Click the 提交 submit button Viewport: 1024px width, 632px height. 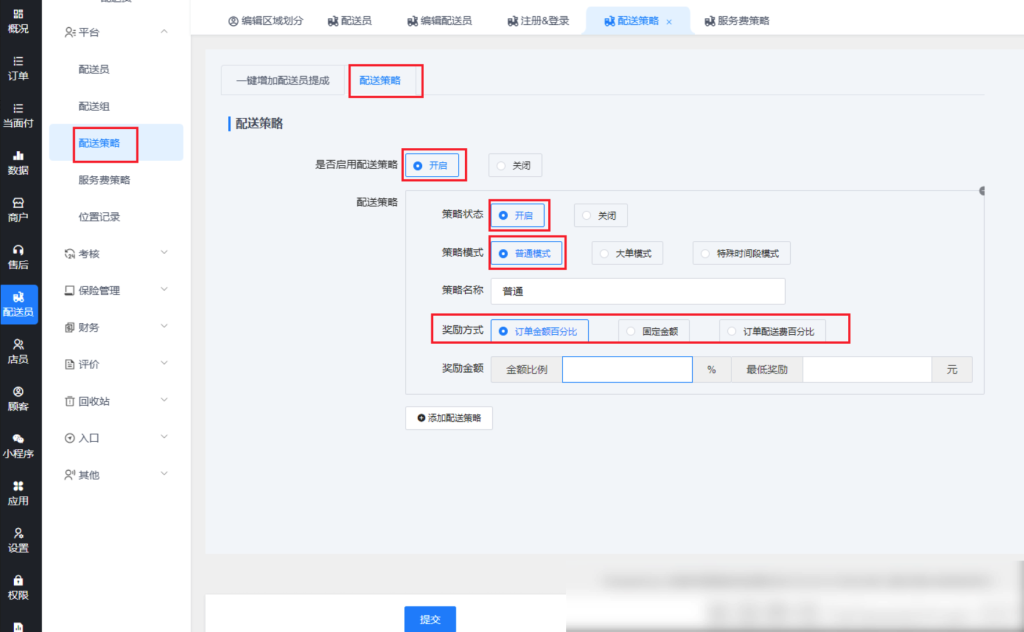[x=430, y=619]
